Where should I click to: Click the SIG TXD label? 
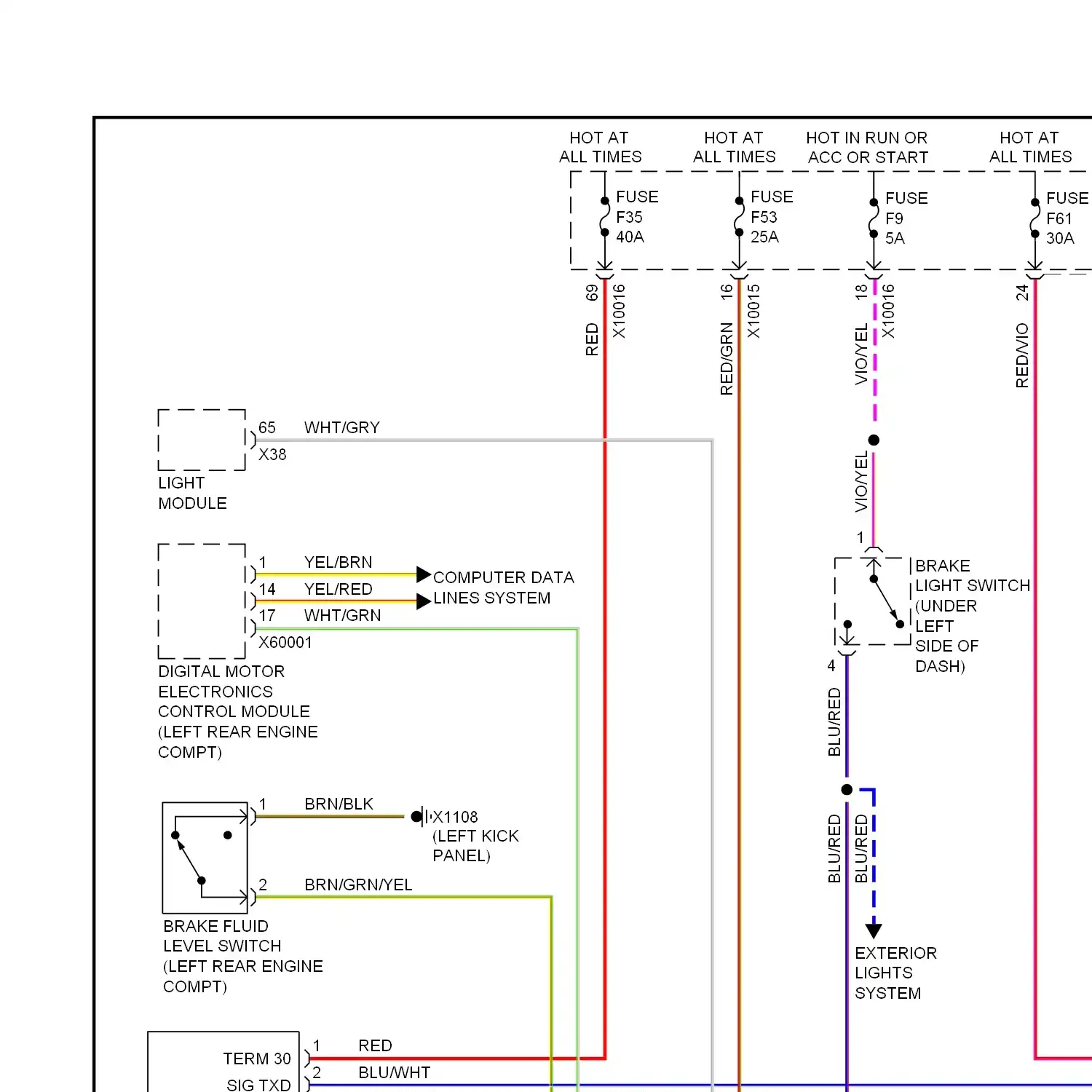258,1085
